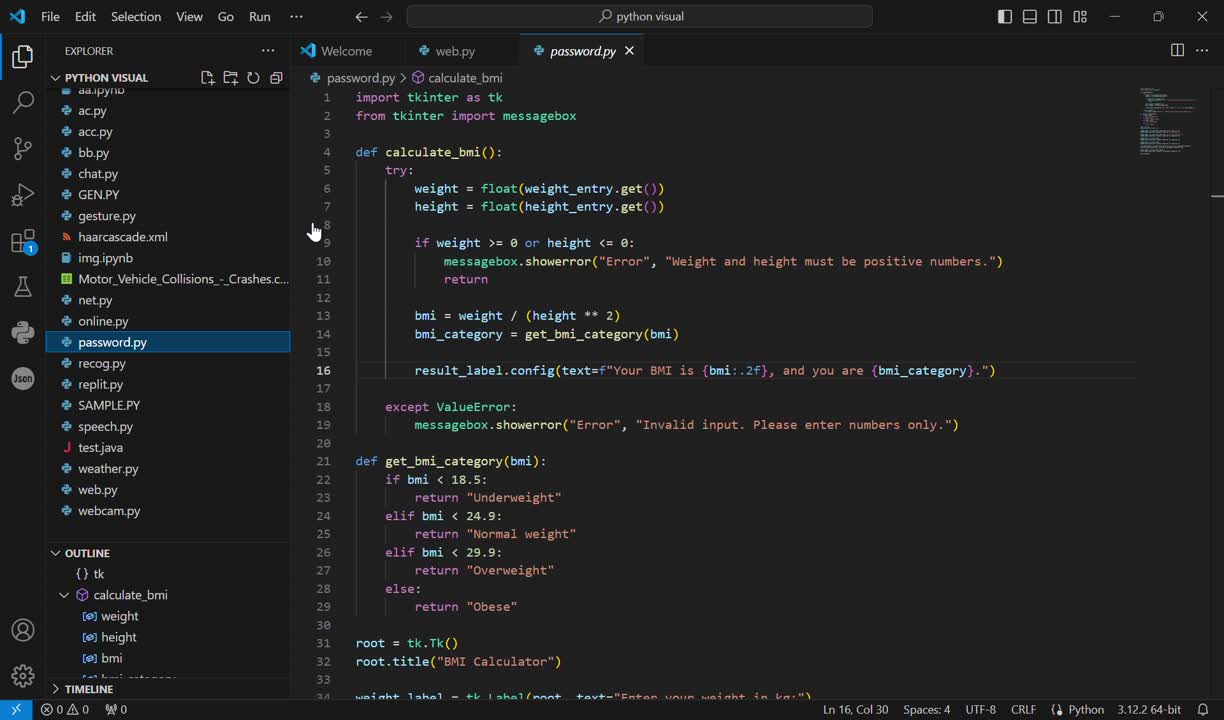
Task: Collapse the OUTLINE section
Action: click(87, 553)
